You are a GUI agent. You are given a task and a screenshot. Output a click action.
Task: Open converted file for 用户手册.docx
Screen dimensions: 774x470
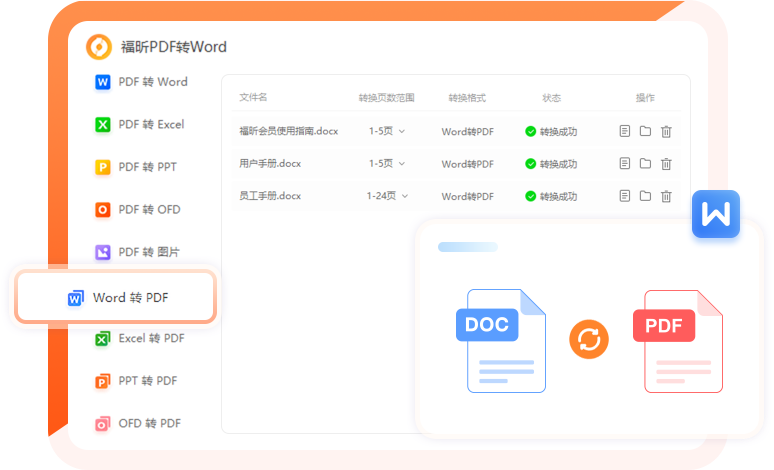625,164
